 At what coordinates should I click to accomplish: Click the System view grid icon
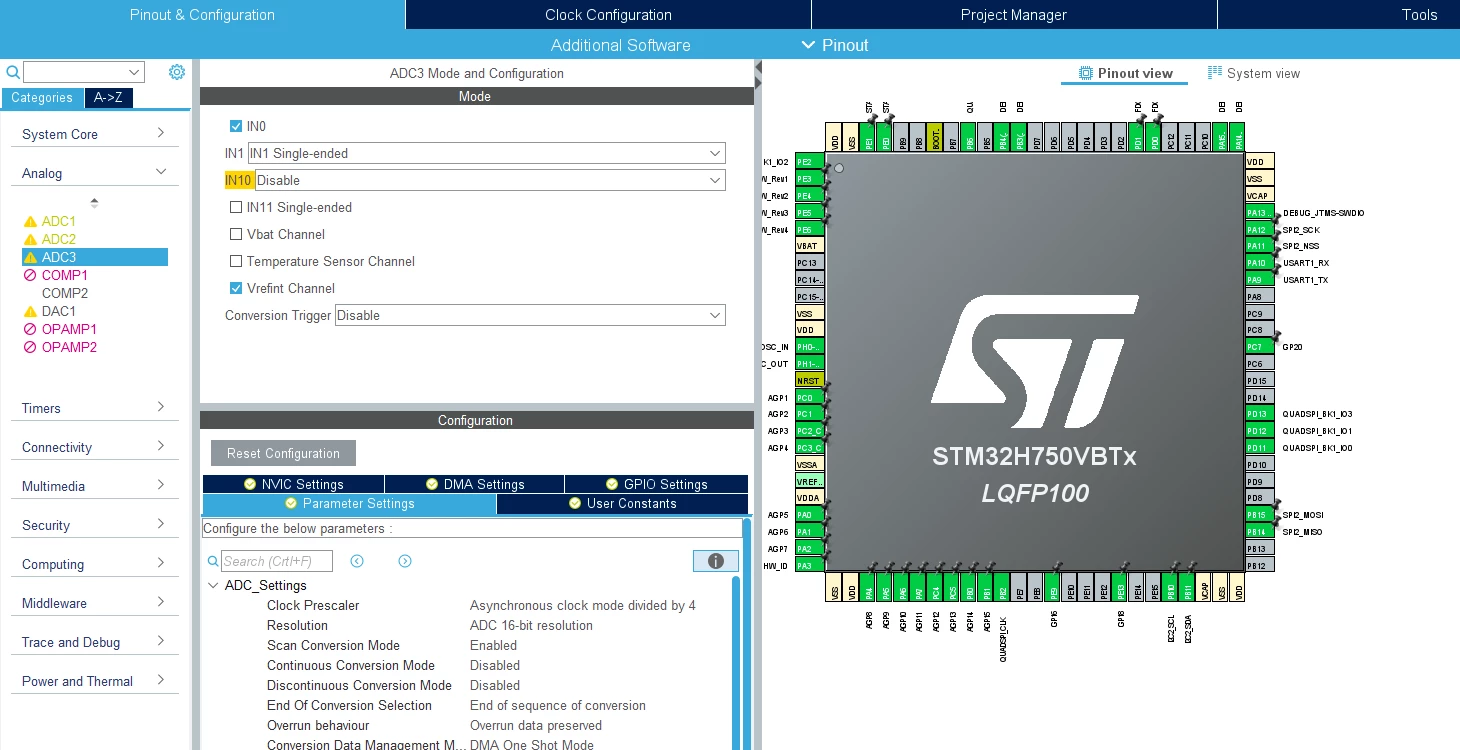click(x=1215, y=73)
